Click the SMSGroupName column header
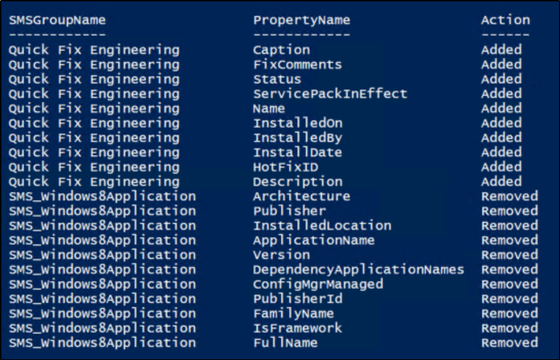 pos(57,20)
